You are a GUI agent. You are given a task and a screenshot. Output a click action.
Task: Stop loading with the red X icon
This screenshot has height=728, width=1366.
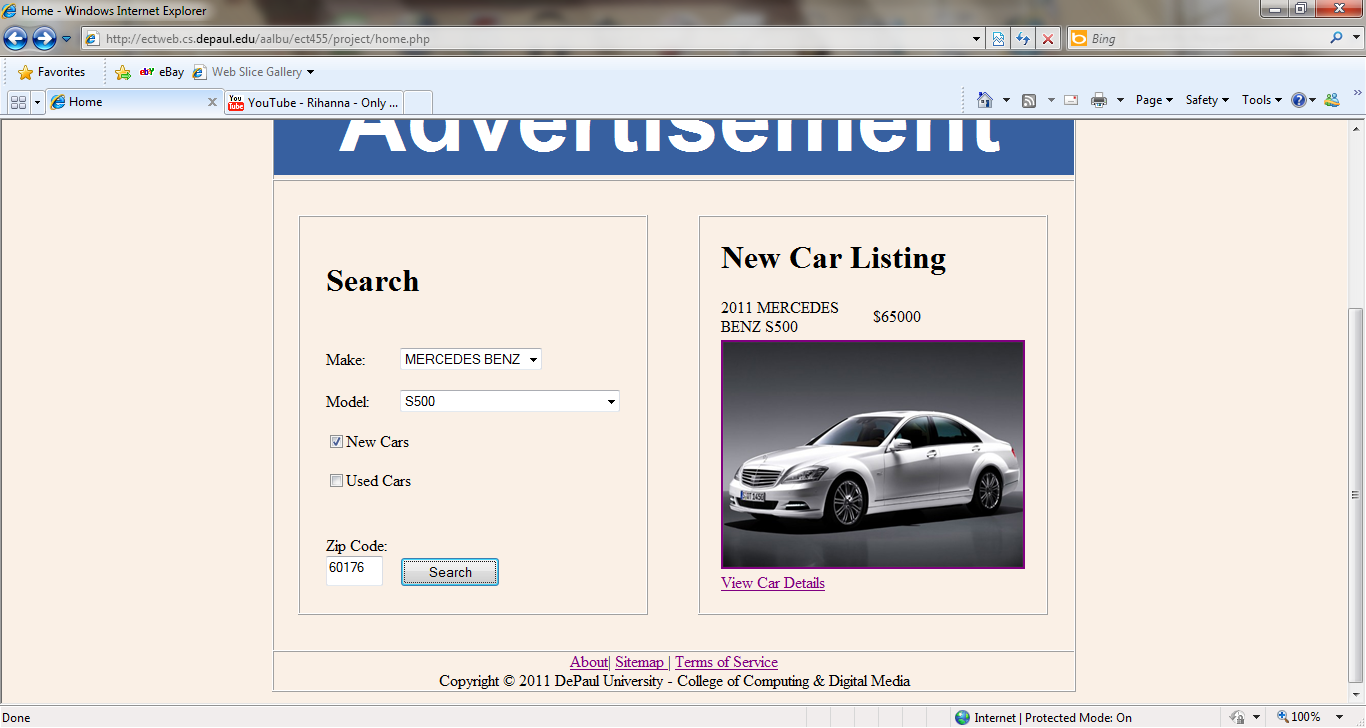1047,39
